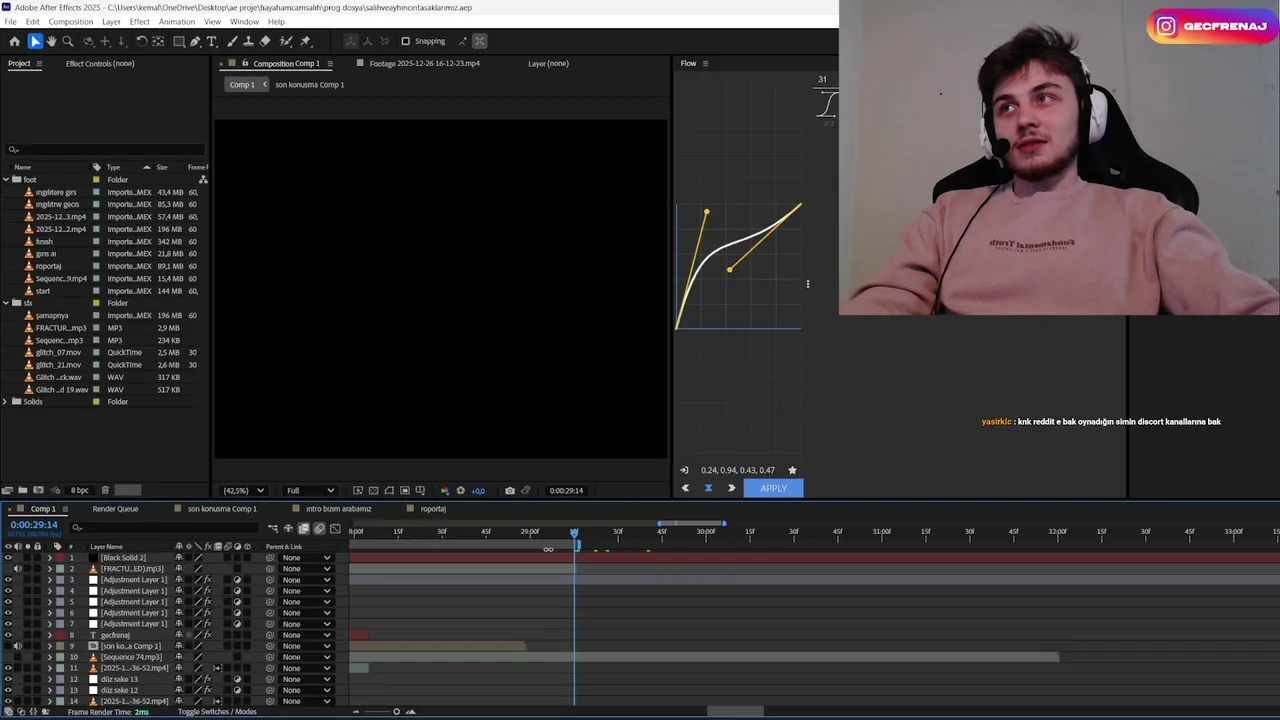Enable the Snapping checkbox
The image size is (1280, 720).
pyautogui.click(x=405, y=41)
